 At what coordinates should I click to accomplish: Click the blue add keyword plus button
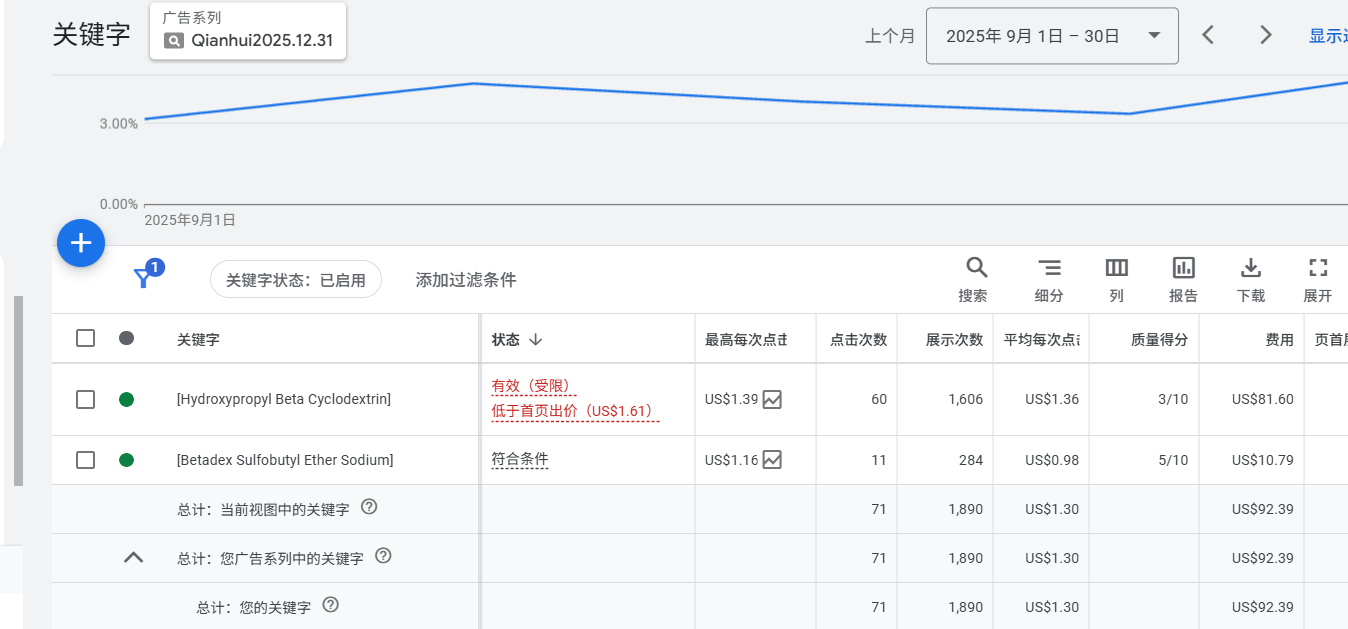[x=81, y=243]
